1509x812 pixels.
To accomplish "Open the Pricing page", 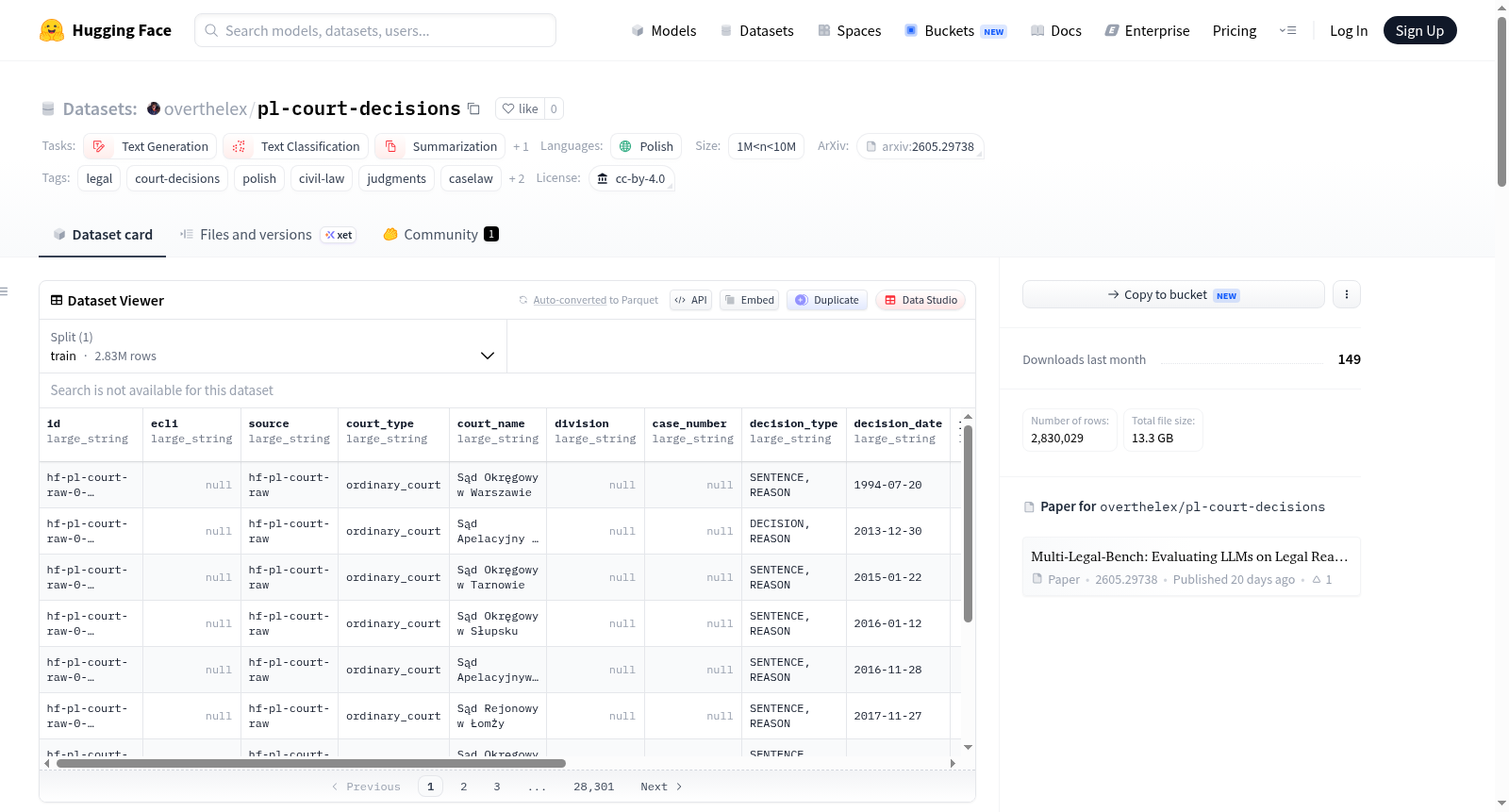I will tap(1235, 30).
